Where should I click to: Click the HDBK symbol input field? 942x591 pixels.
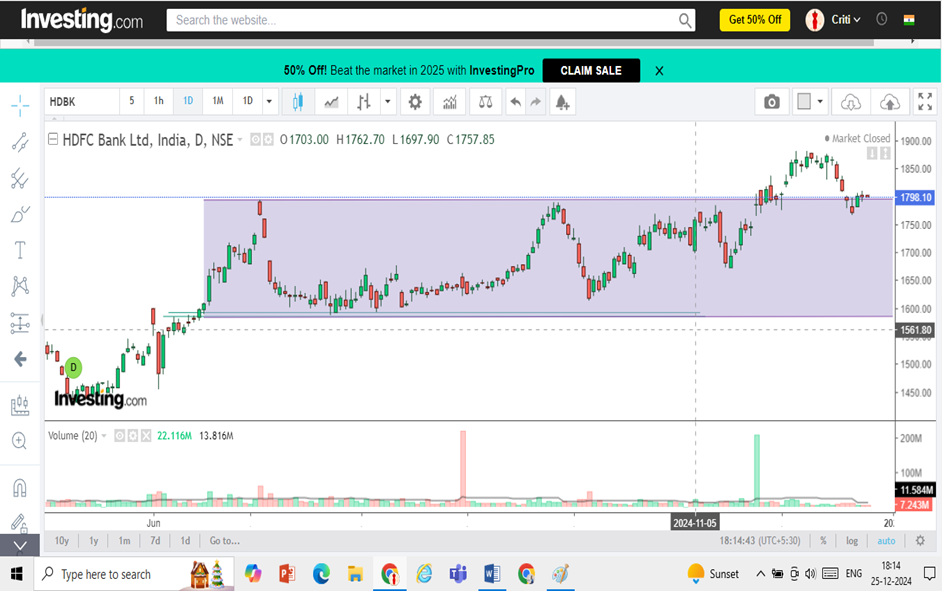point(82,102)
